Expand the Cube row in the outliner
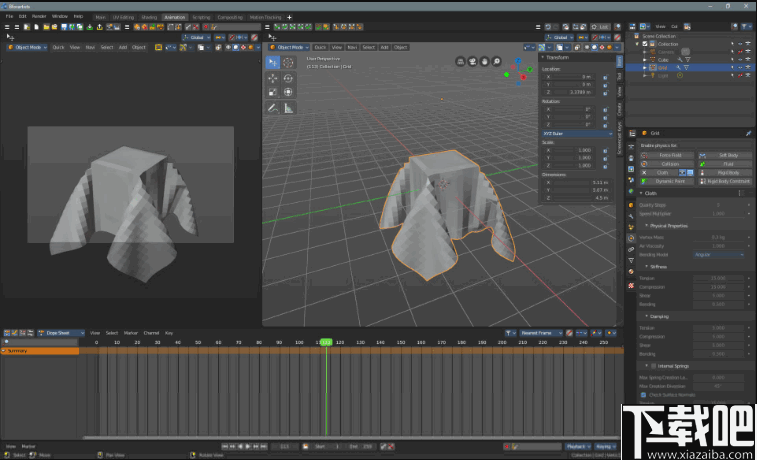757x460 pixels. click(645, 60)
